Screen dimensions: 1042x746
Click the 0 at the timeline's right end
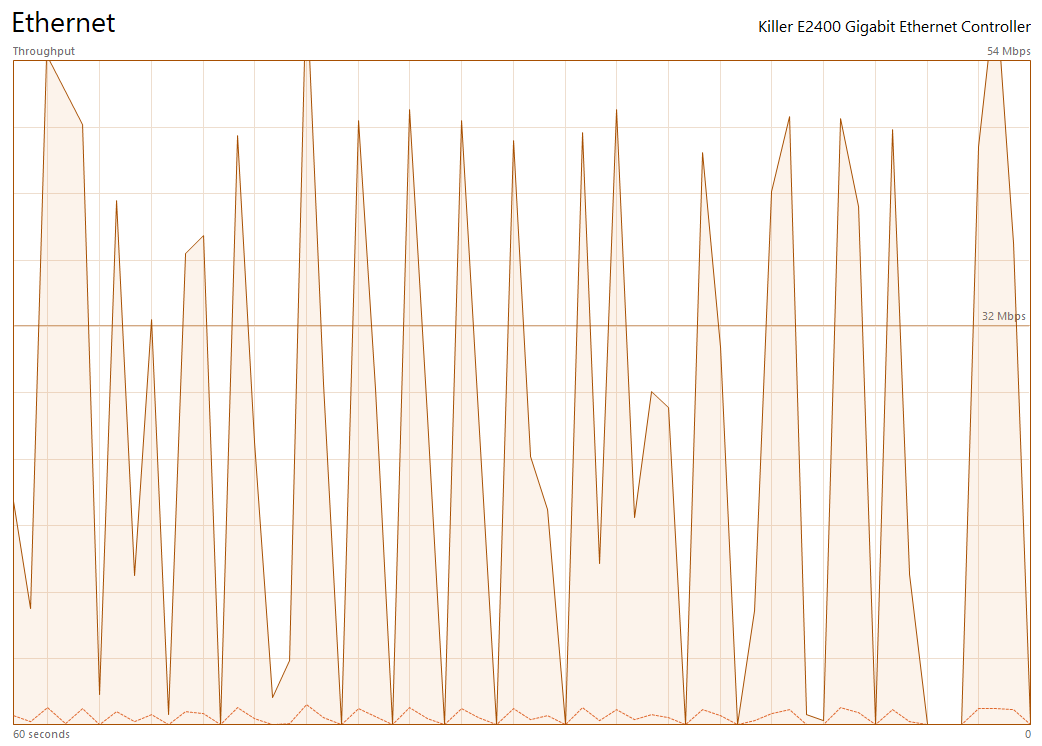click(1027, 733)
